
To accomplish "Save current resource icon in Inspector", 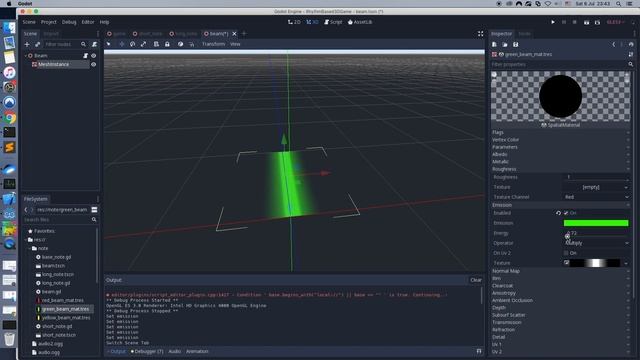I will tap(516, 44).
